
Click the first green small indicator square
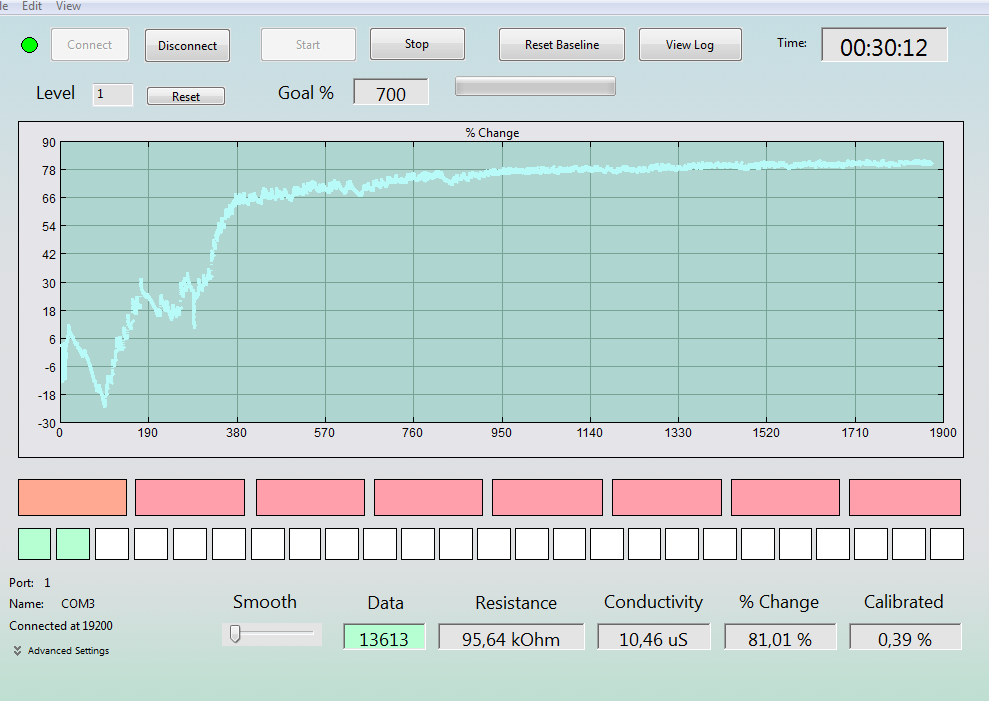[x=35, y=544]
